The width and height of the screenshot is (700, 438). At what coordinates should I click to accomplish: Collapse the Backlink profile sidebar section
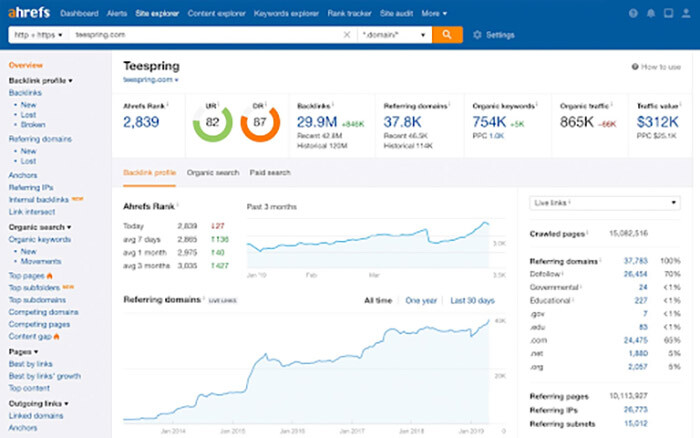41,80
